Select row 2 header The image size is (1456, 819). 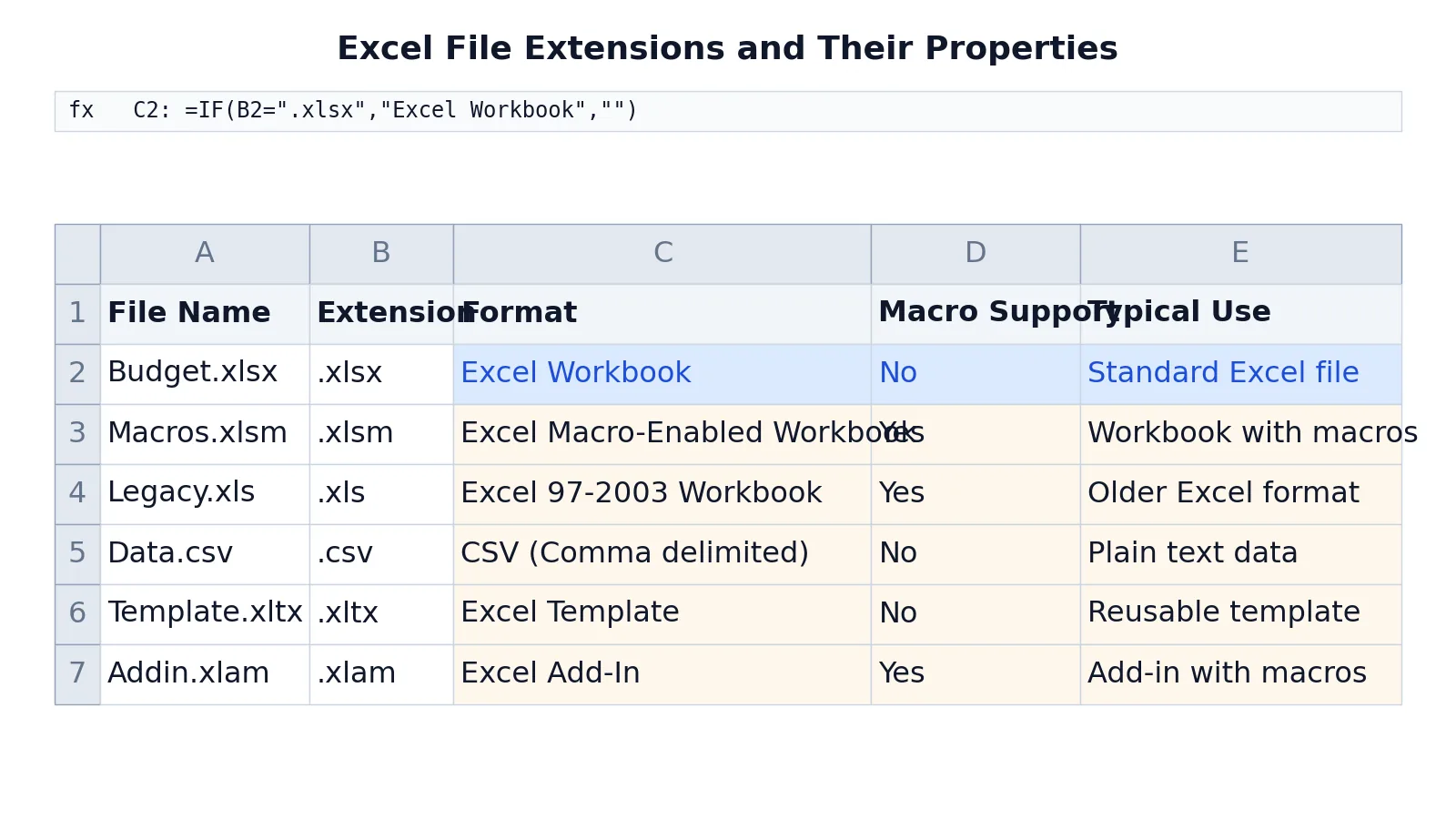click(77, 374)
